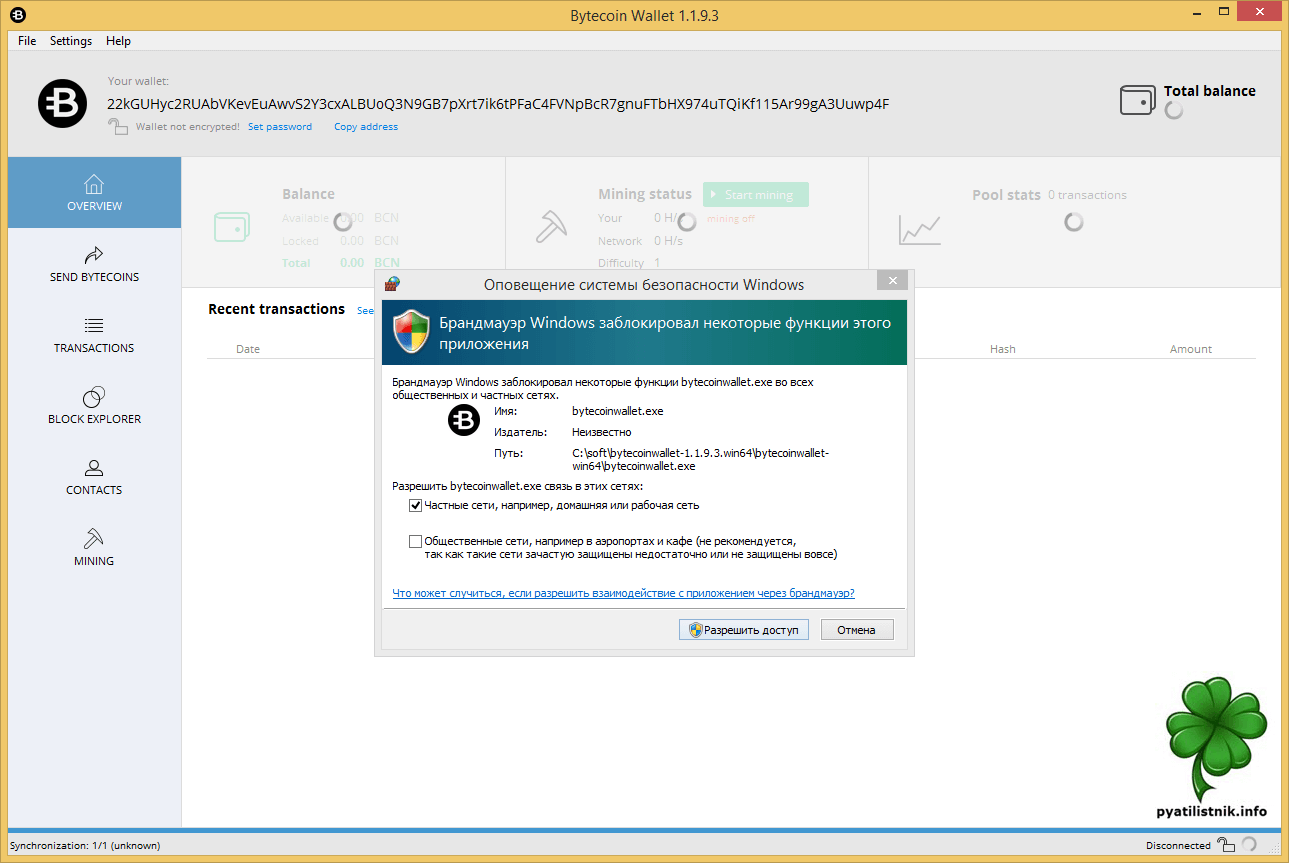Switch to the Overview section
This screenshot has height=863, width=1289.
pyautogui.click(x=95, y=193)
